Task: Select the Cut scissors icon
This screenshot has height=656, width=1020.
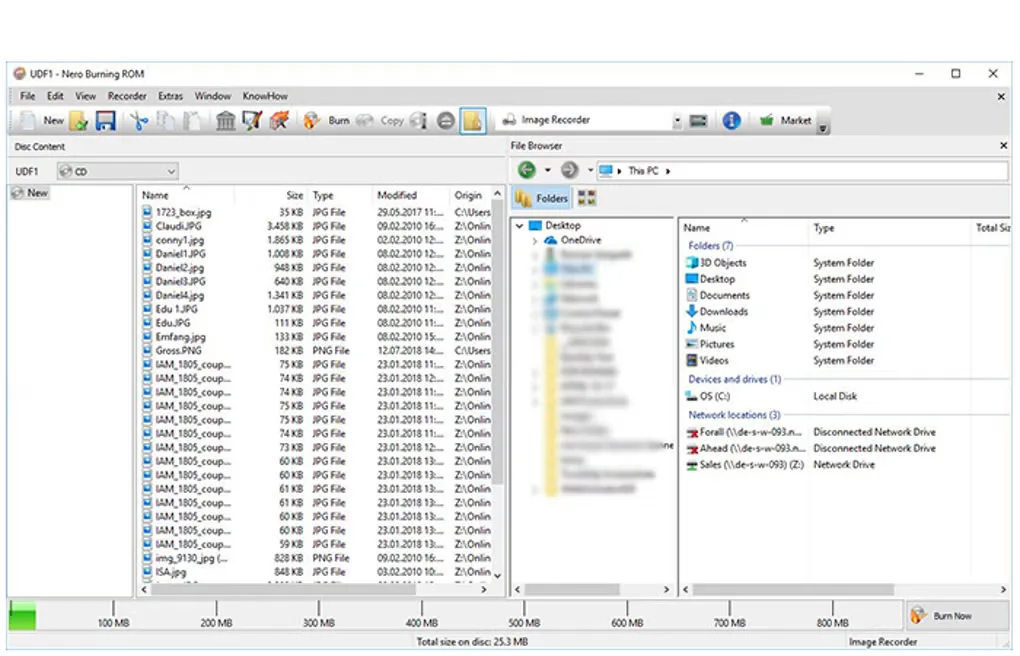Action: tap(139, 121)
